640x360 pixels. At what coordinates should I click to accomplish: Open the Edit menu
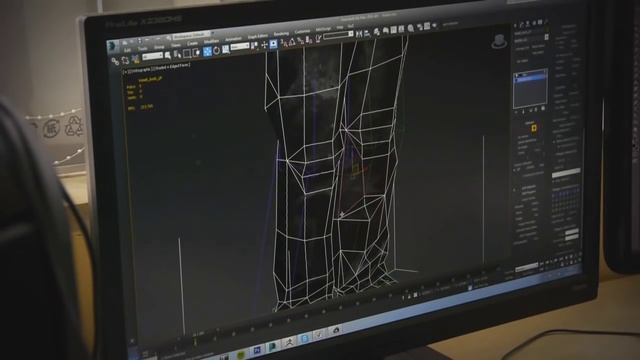127,50
